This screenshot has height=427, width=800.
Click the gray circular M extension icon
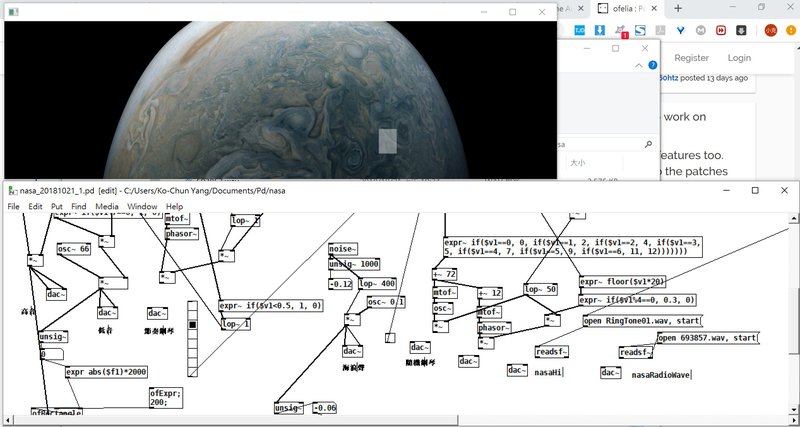(x=701, y=31)
